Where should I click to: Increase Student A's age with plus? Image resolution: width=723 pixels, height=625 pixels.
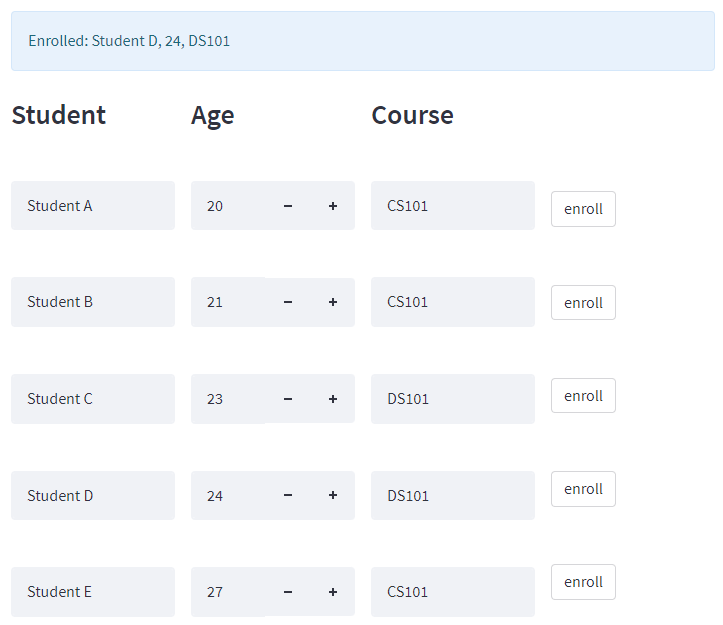coord(332,206)
